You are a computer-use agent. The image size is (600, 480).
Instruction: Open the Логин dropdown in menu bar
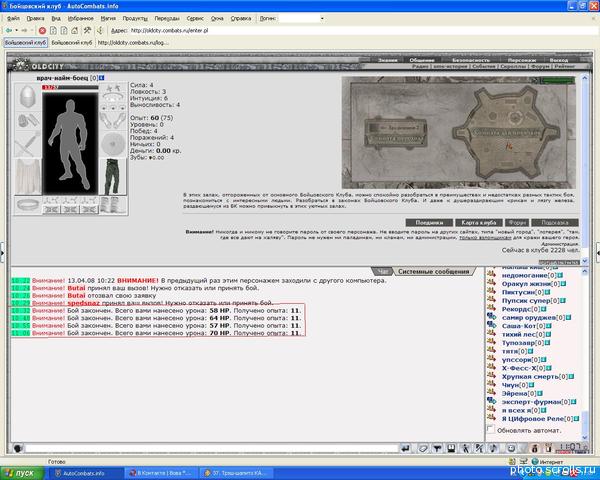(x=322, y=18)
